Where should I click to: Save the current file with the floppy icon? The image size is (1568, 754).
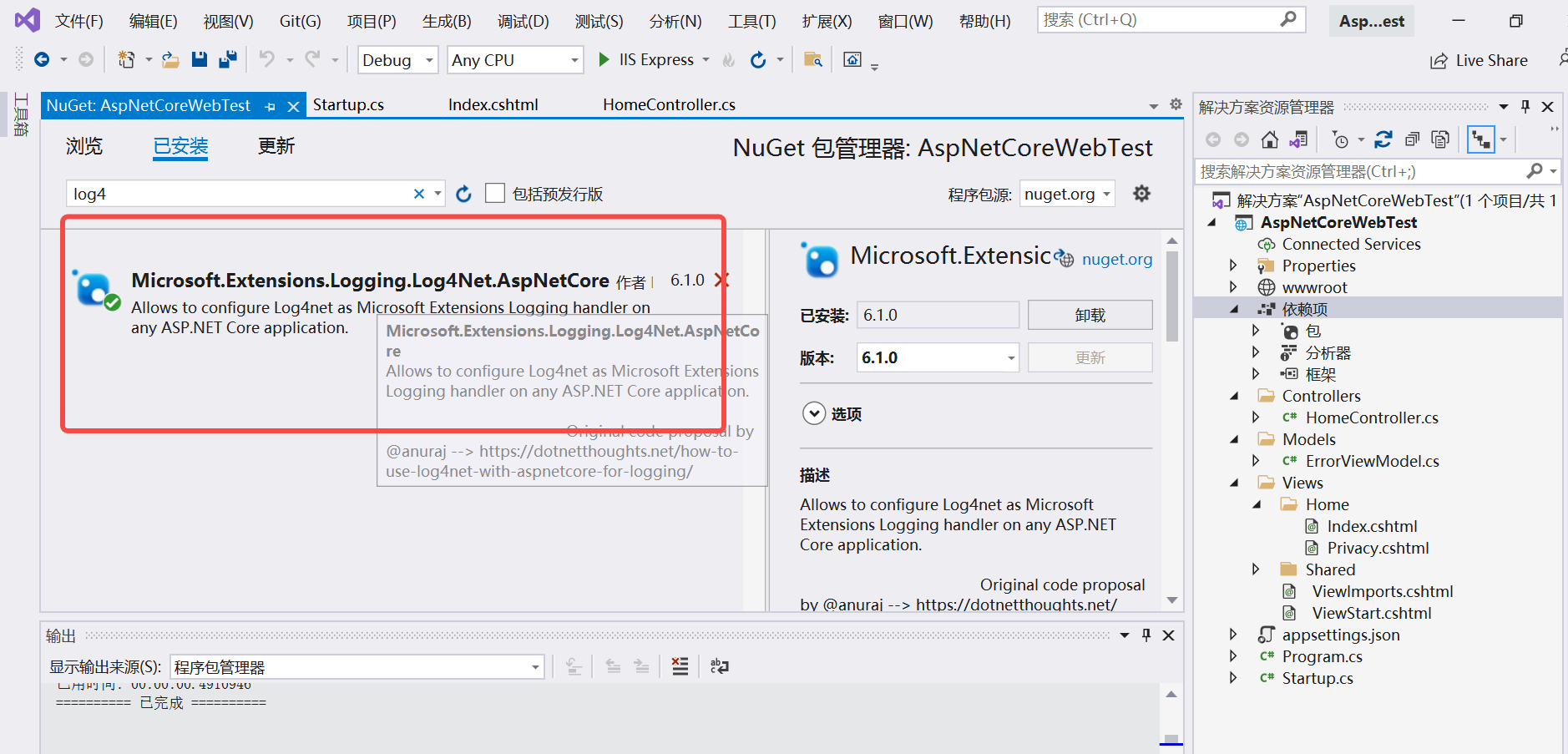(199, 59)
